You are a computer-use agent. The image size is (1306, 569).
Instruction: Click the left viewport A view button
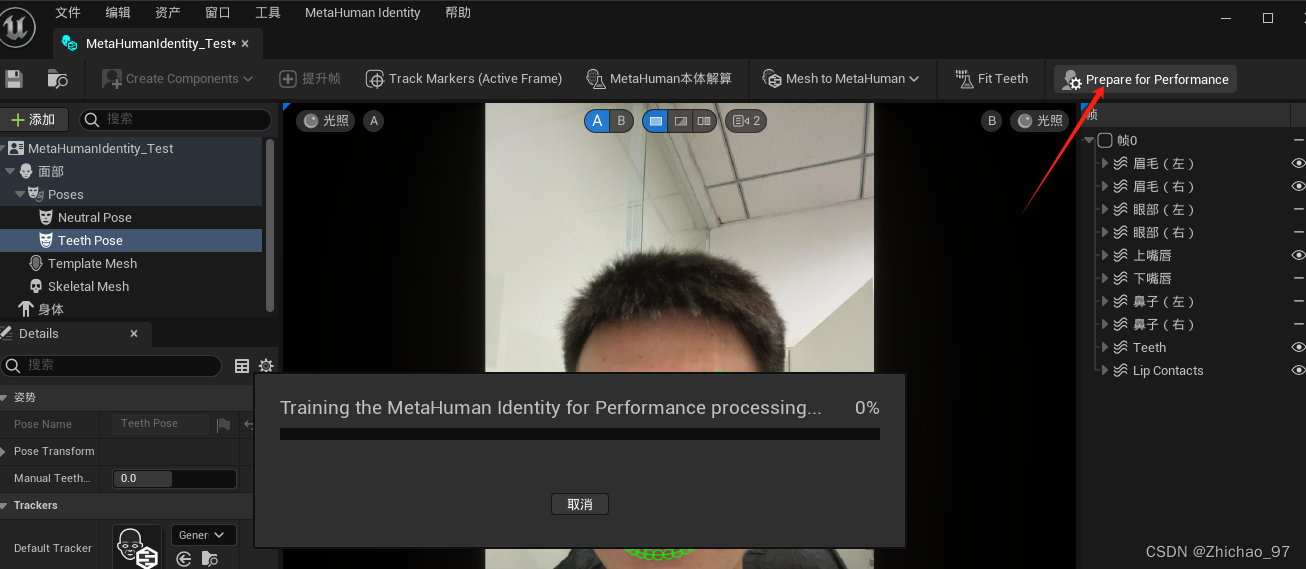[x=374, y=120]
